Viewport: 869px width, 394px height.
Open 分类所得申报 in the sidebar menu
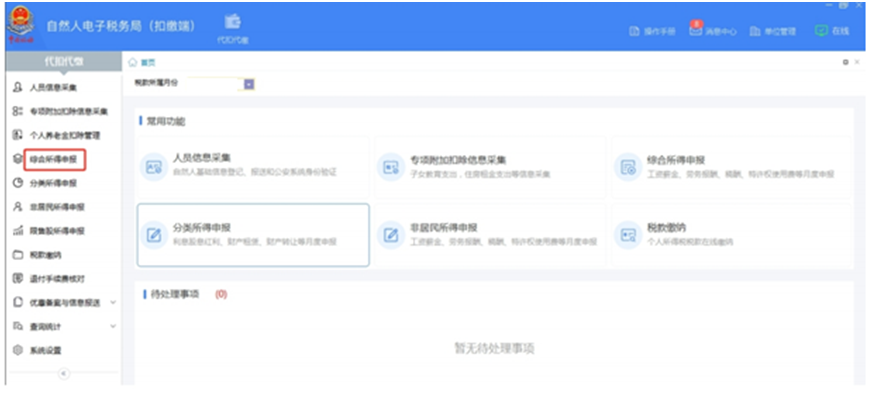point(45,183)
